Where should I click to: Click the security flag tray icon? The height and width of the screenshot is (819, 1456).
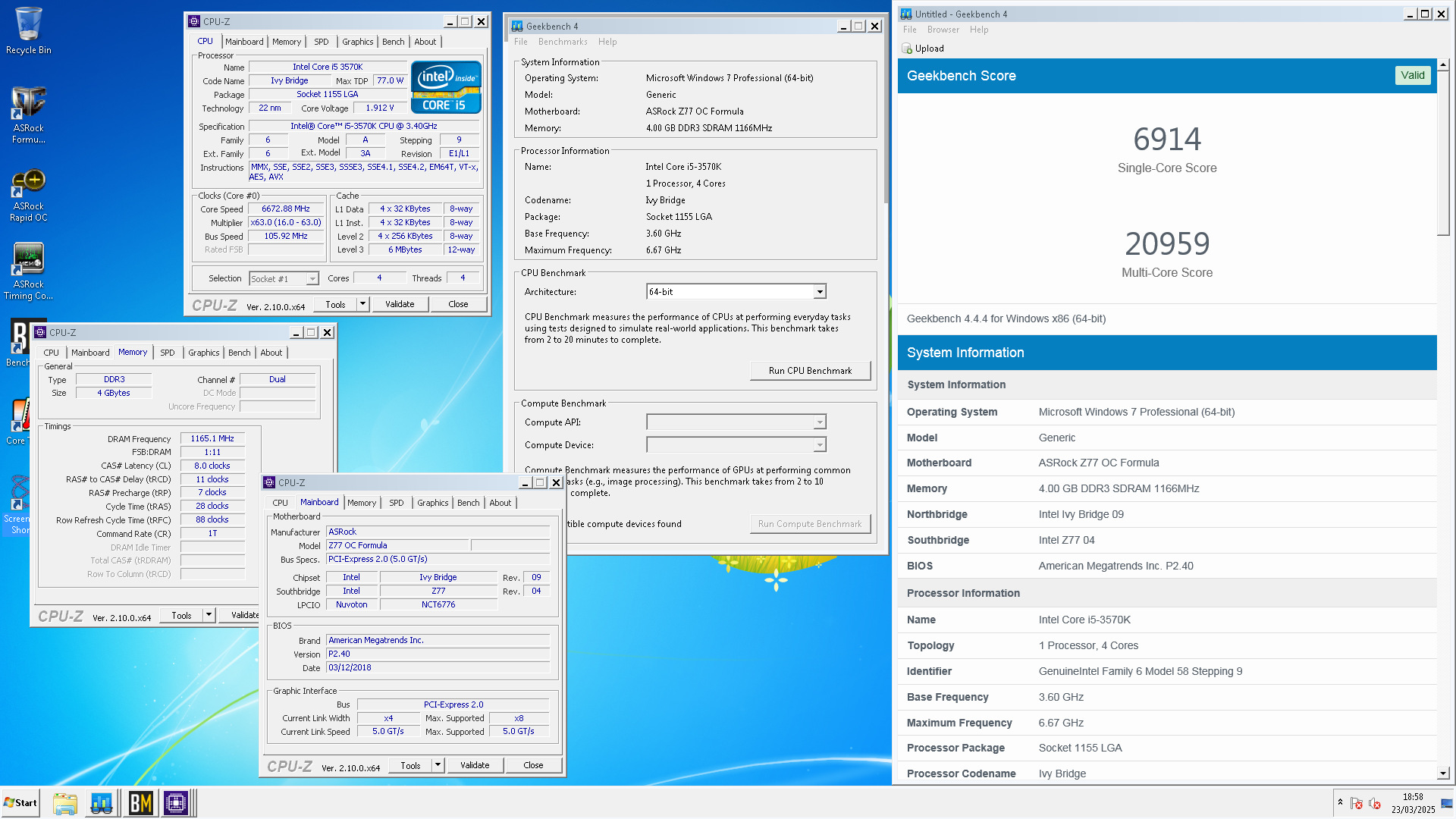(x=1357, y=803)
